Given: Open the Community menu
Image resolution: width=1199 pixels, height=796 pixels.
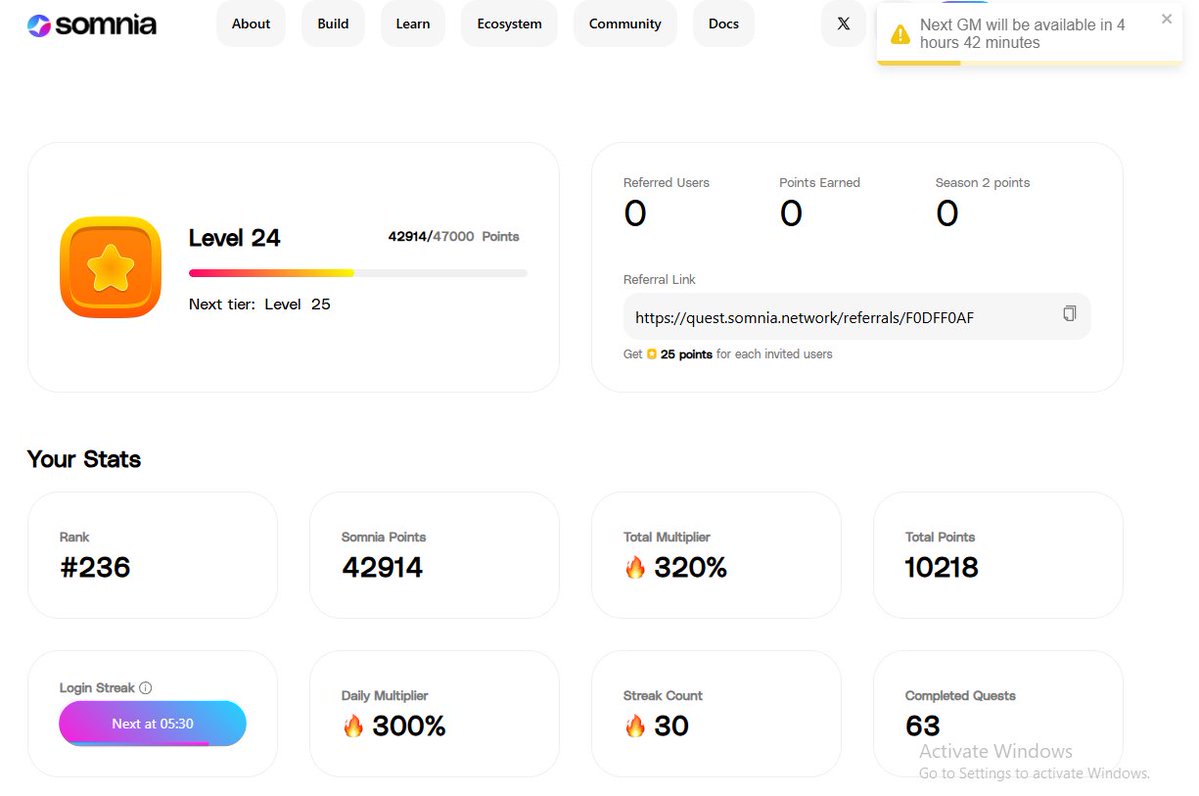Looking at the screenshot, I should click(x=625, y=24).
